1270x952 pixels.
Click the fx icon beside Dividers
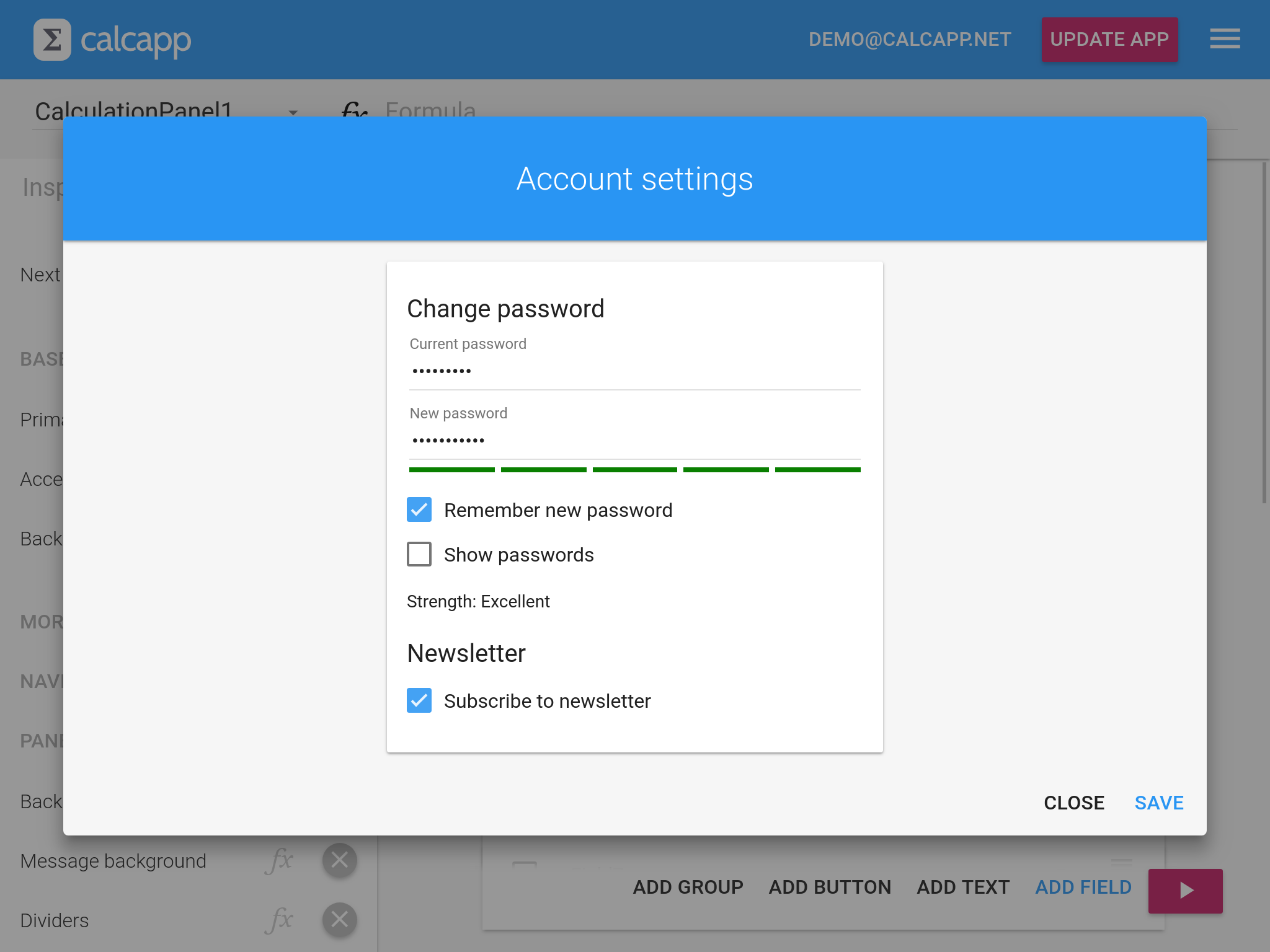(279, 920)
